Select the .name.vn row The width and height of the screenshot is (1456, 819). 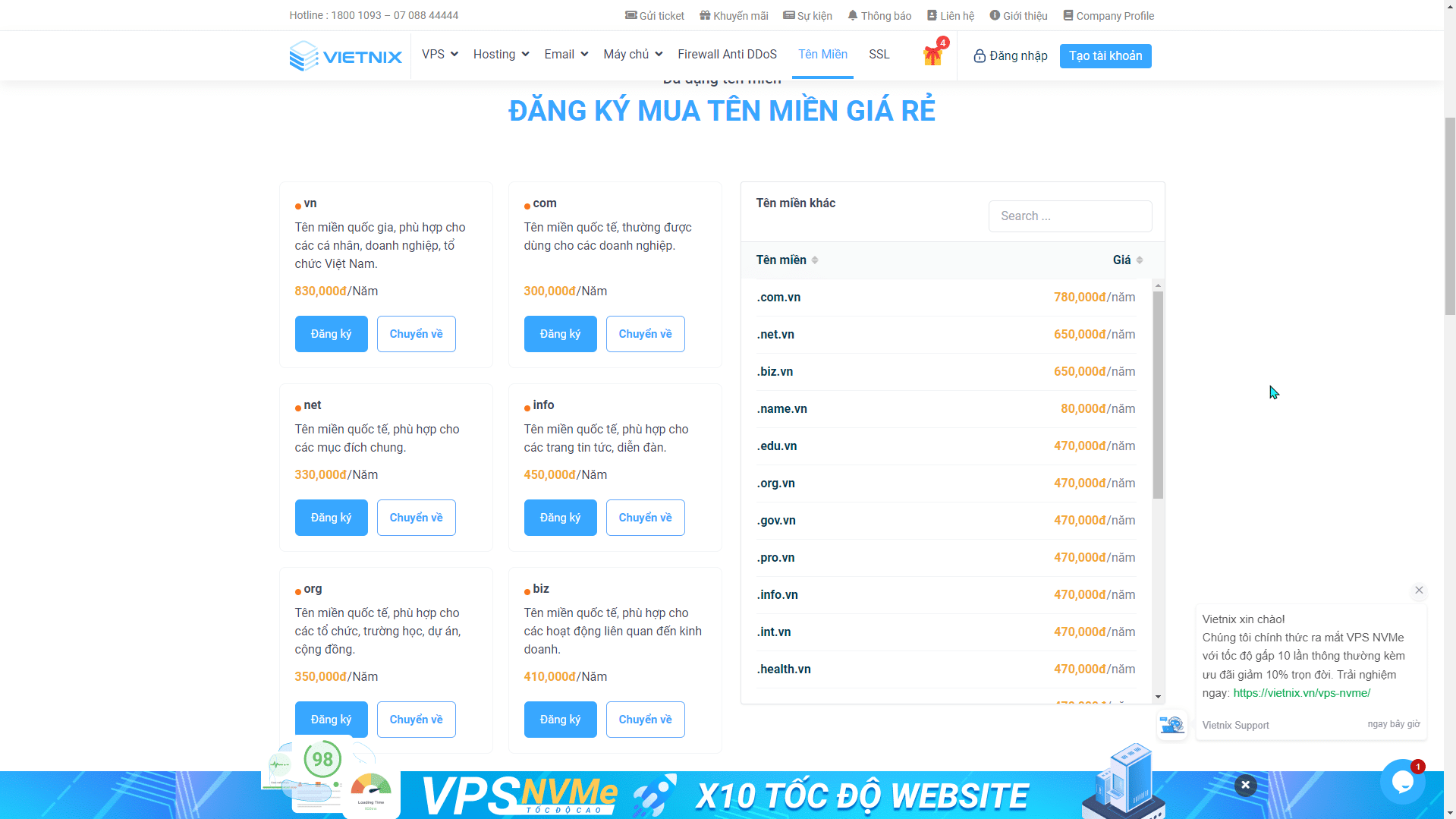pyautogui.click(x=945, y=409)
